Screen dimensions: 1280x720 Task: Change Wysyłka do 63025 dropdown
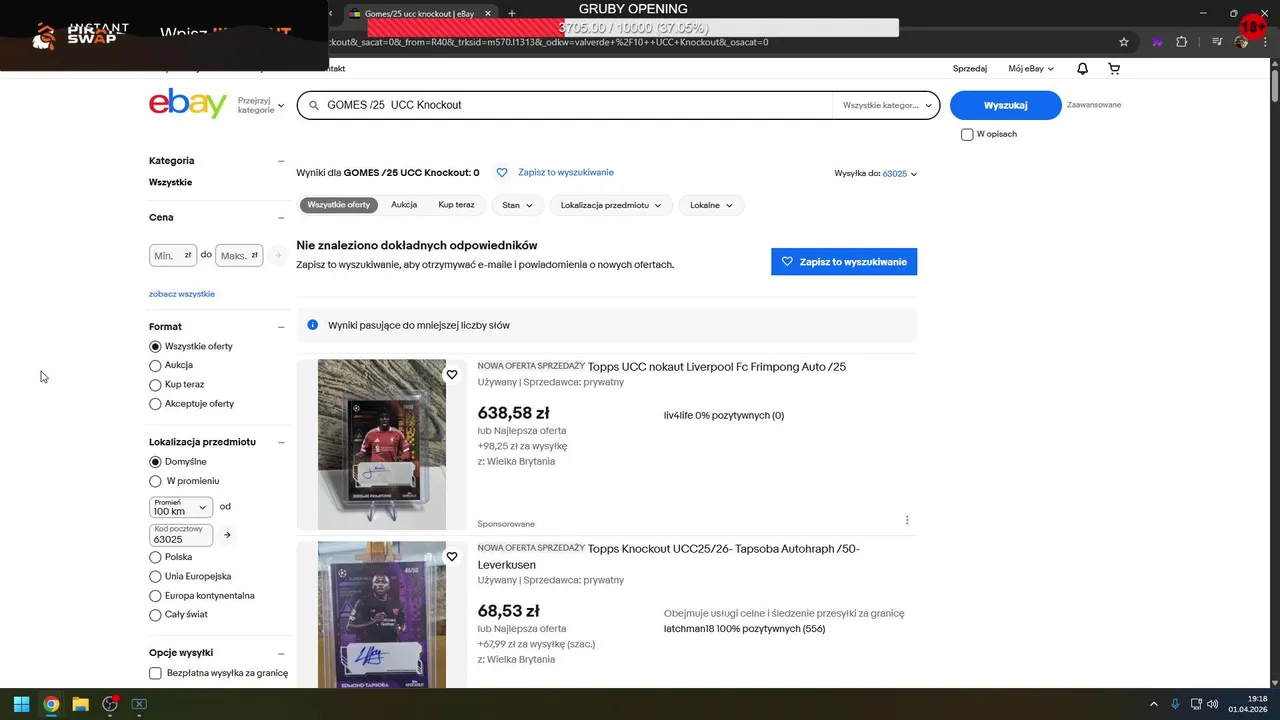pyautogui.click(x=899, y=174)
